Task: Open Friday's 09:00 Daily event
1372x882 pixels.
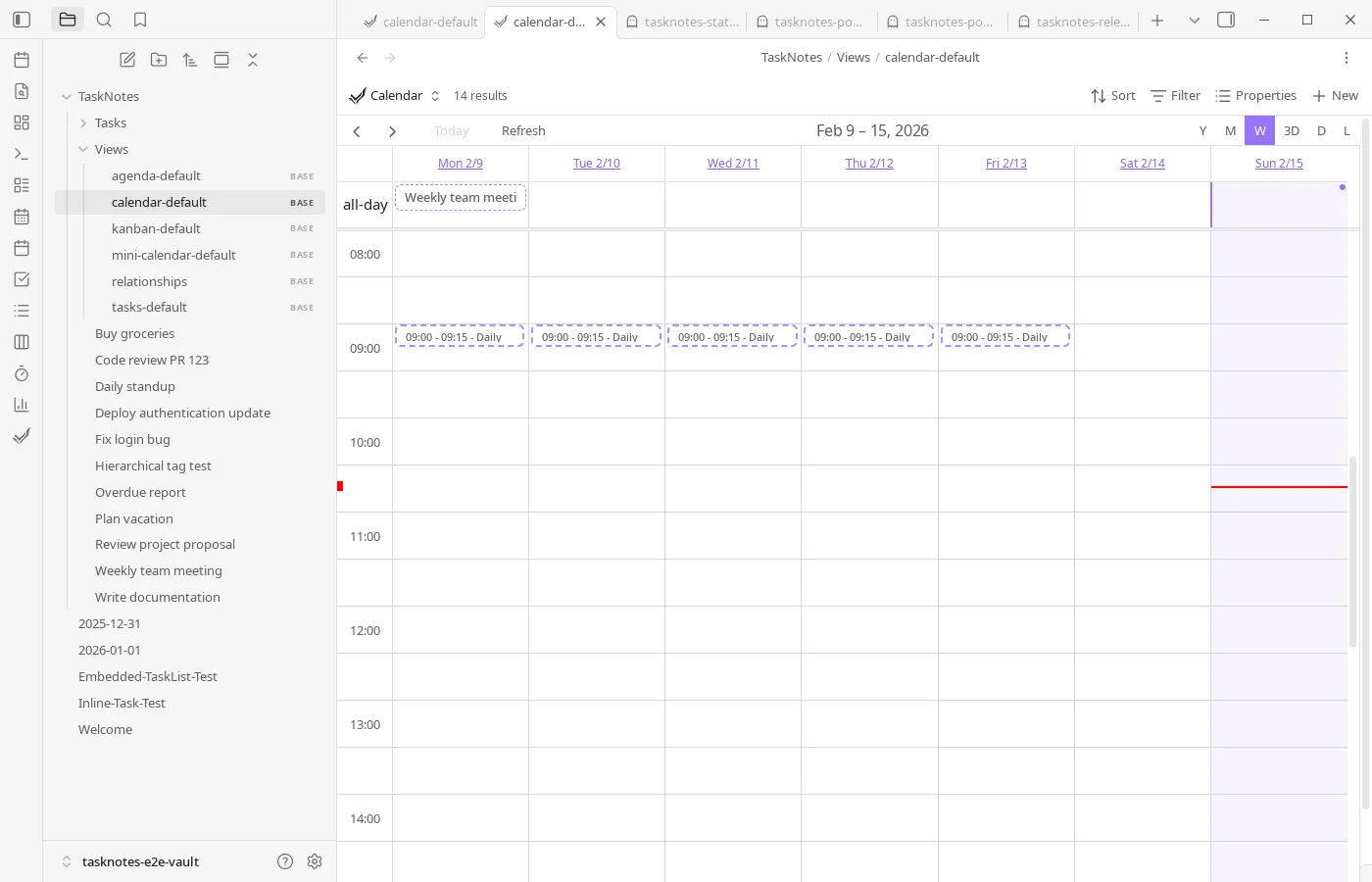Action: [1005, 336]
